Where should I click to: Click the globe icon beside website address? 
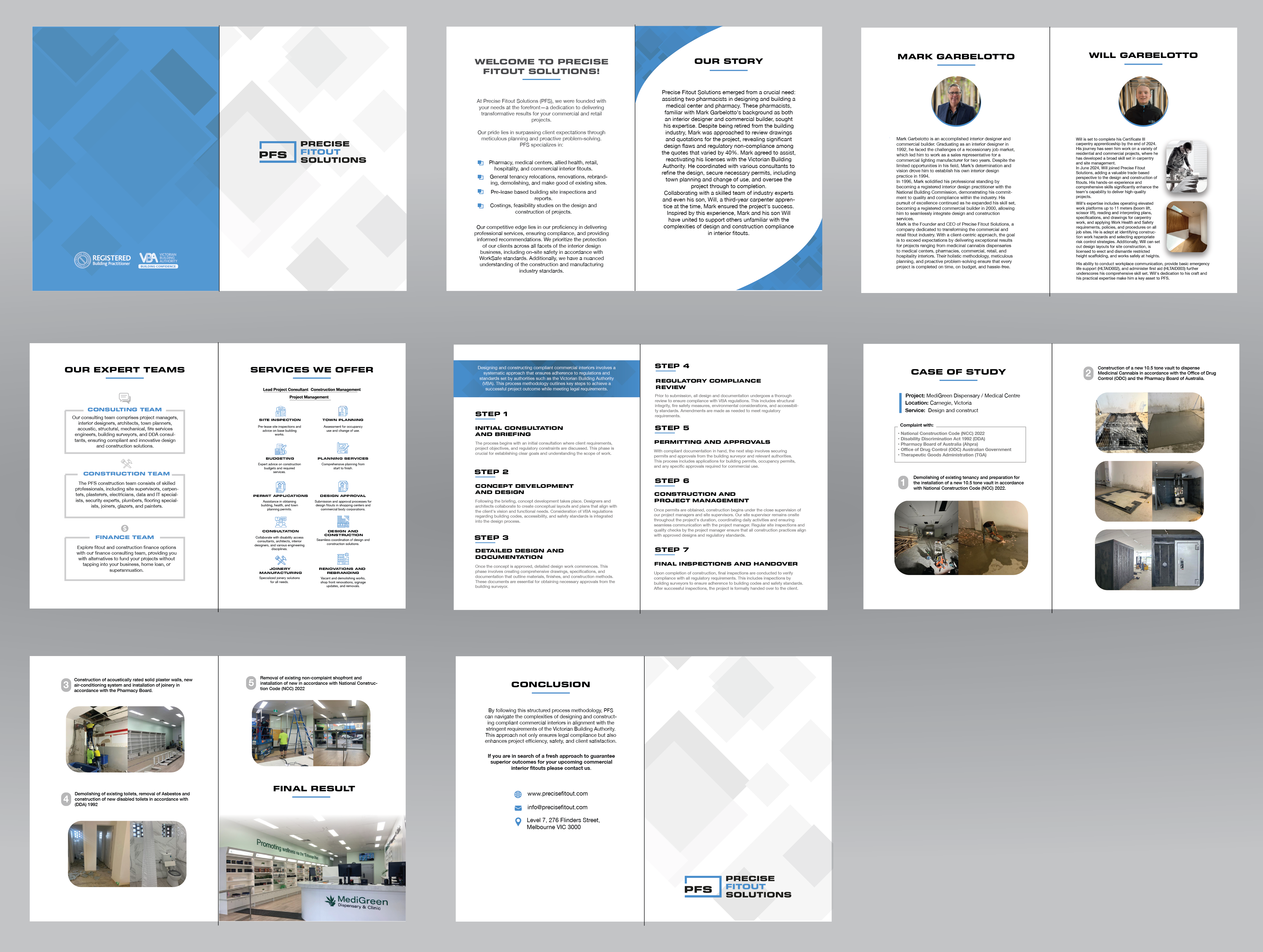pos(518,794)
